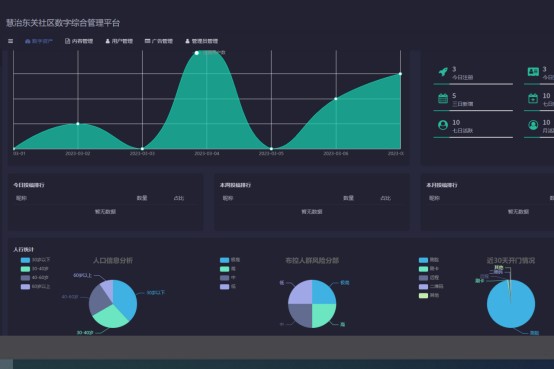The width and height of the screenshot is (554, 369).
Task: Click the gray bottom-left quarter of risk pie
Action: pyautogui.click(x=301, y=315)
